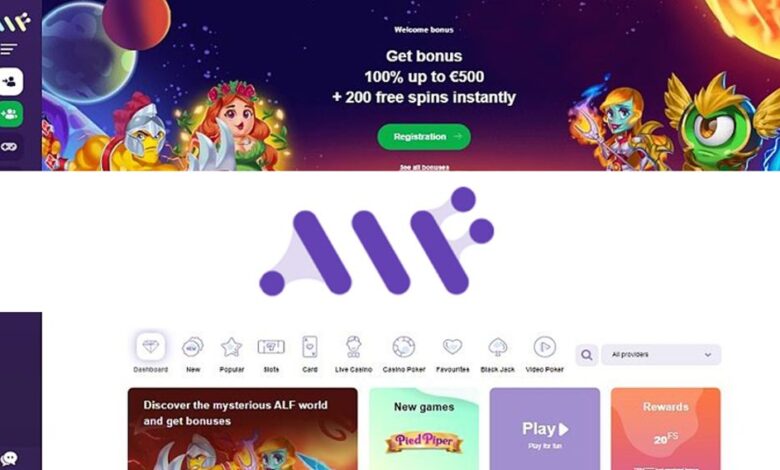
Task: Open the gamepad icon in sidebar
Action: pyautogui.click(x=10, y=147)
